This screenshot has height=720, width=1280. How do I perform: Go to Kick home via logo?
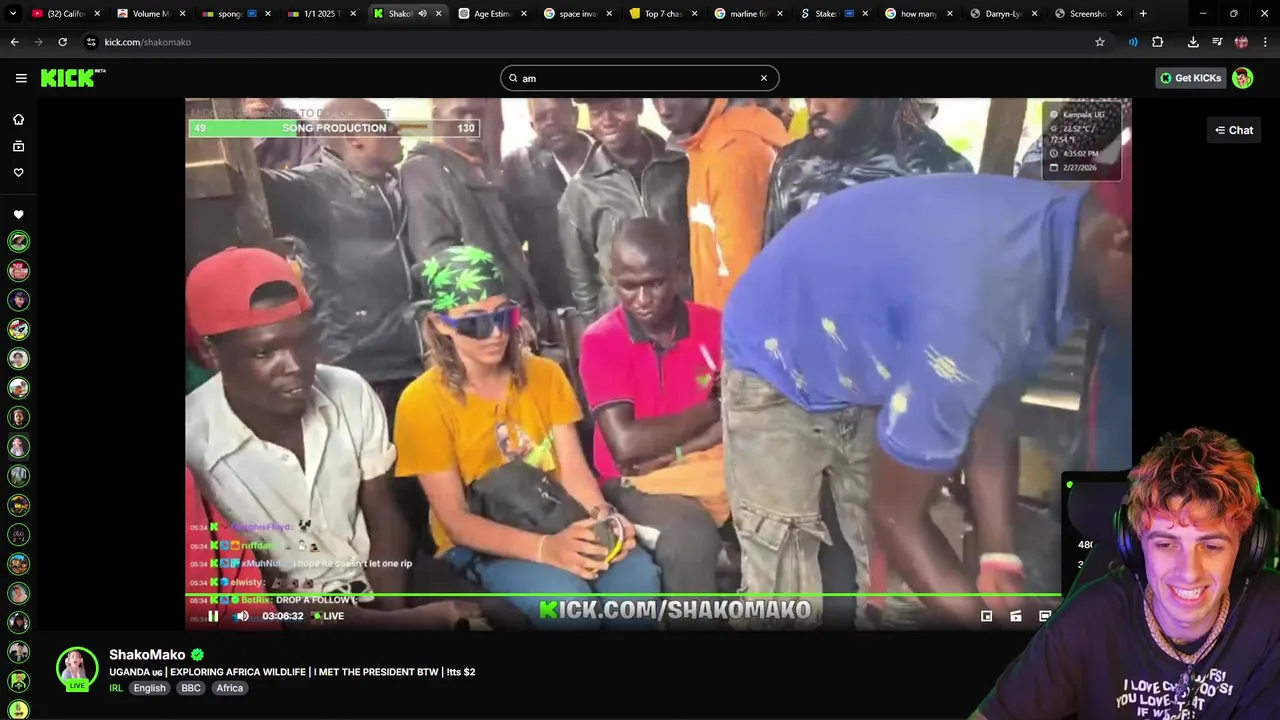point(72,78)
